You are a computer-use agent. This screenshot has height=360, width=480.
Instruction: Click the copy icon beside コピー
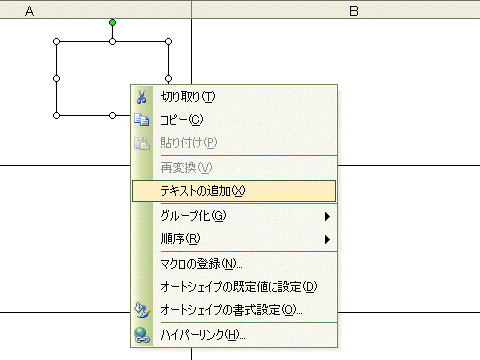click(142, 120)
